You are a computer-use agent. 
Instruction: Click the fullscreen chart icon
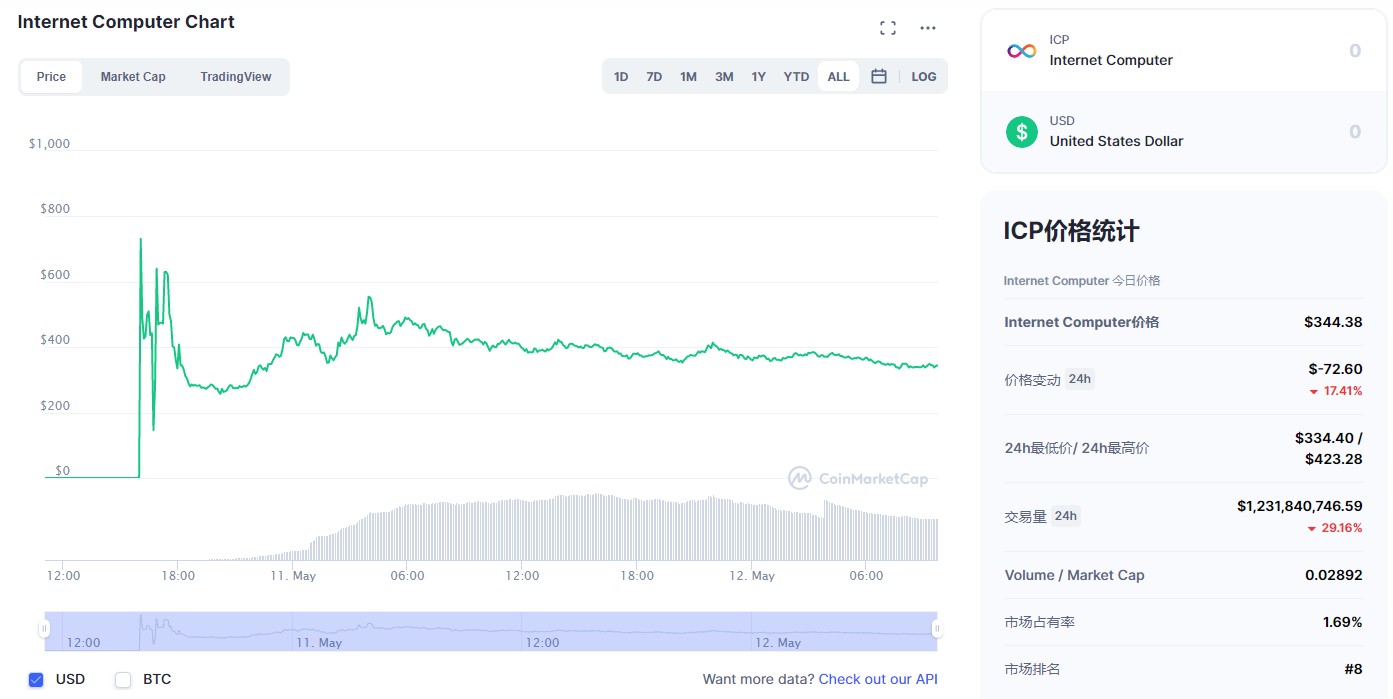click(888, 28)
